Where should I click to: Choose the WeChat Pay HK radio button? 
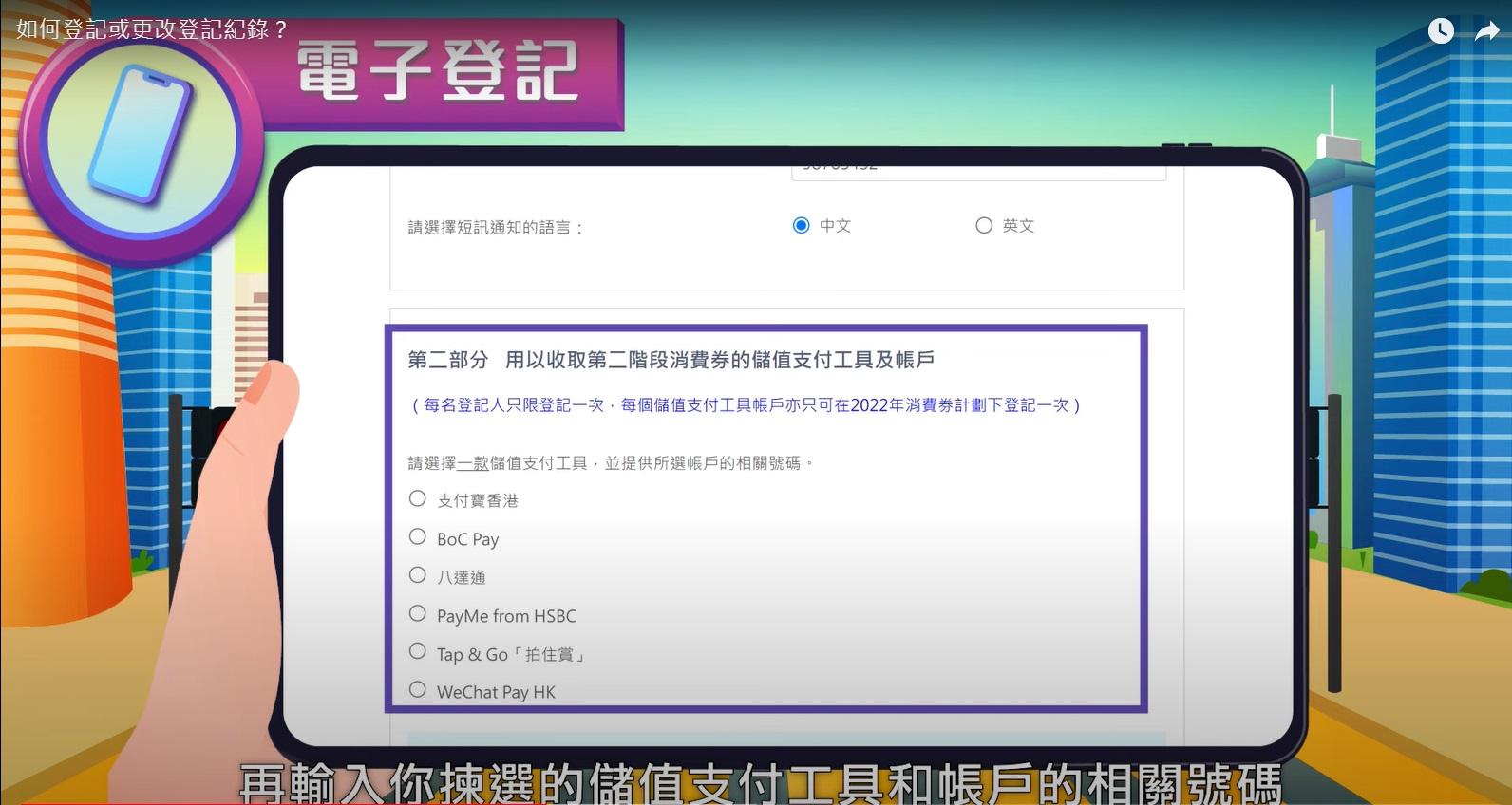point(417,690)
